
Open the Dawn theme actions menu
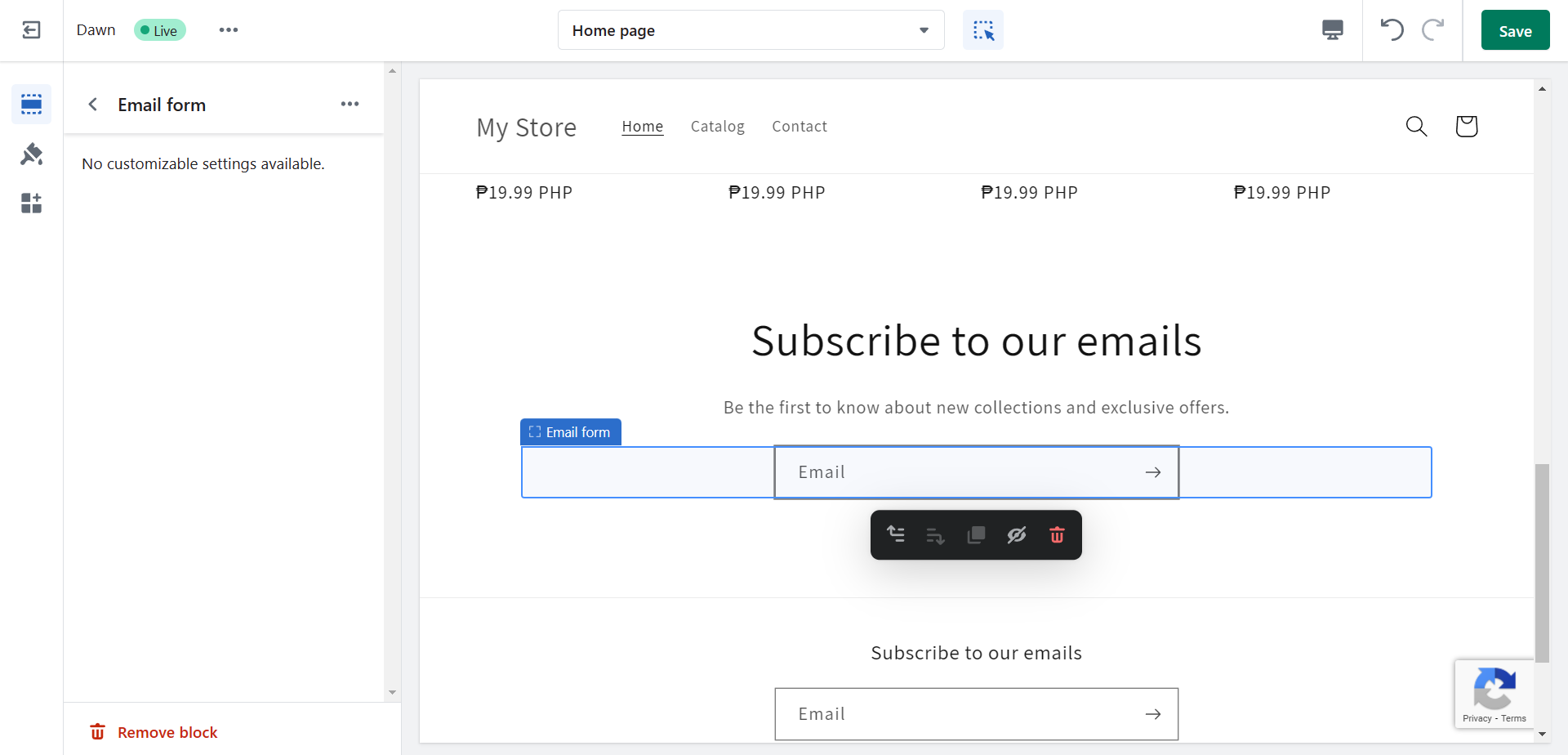pyautogui.click(x=229, y=30)
